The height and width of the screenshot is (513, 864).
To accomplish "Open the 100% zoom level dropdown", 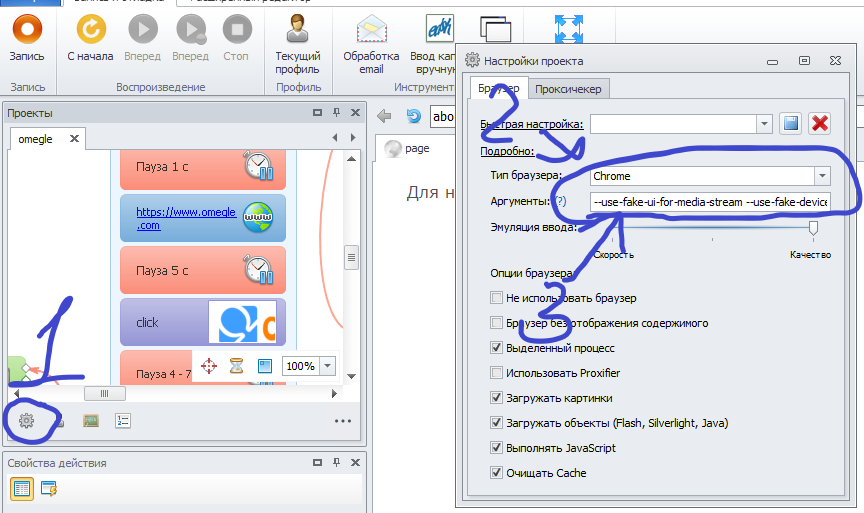I will 329,366.
